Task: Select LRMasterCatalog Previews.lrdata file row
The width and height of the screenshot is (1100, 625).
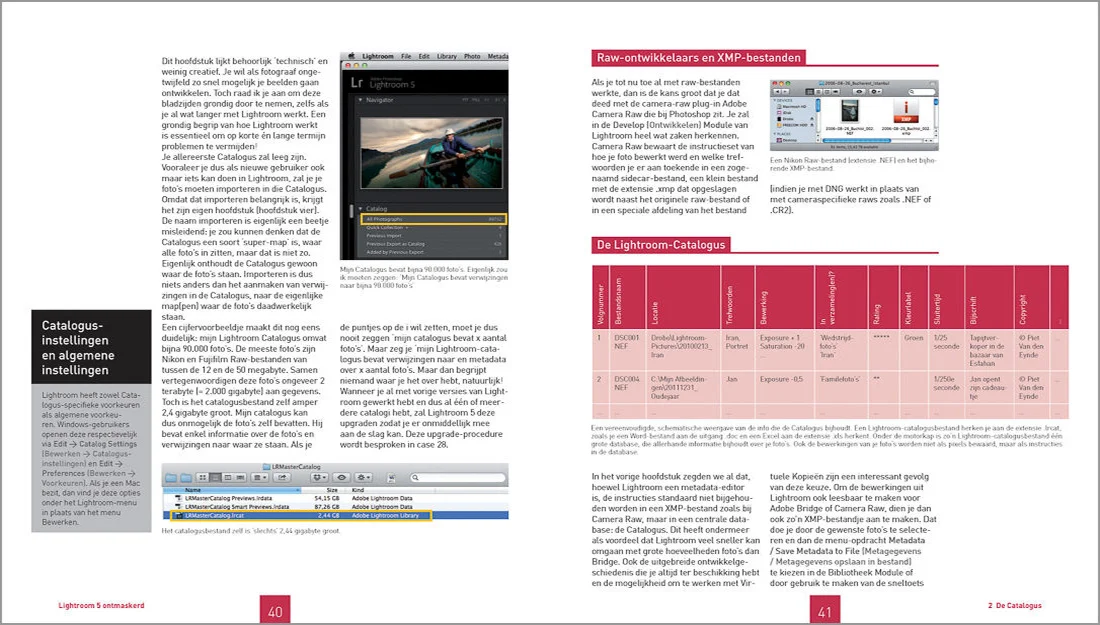Action: point(335,498)
